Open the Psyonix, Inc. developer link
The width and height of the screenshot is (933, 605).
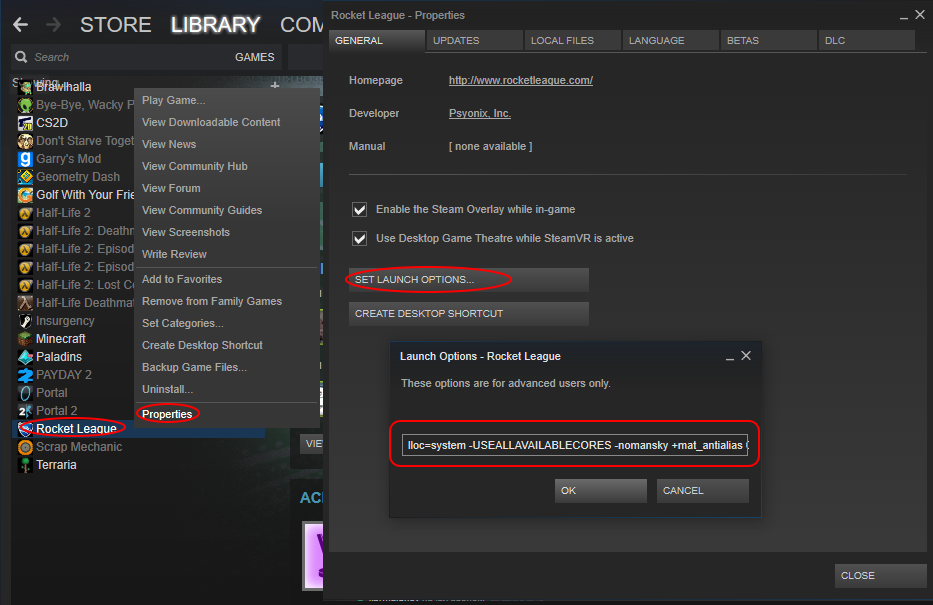(x=480, y=114)
